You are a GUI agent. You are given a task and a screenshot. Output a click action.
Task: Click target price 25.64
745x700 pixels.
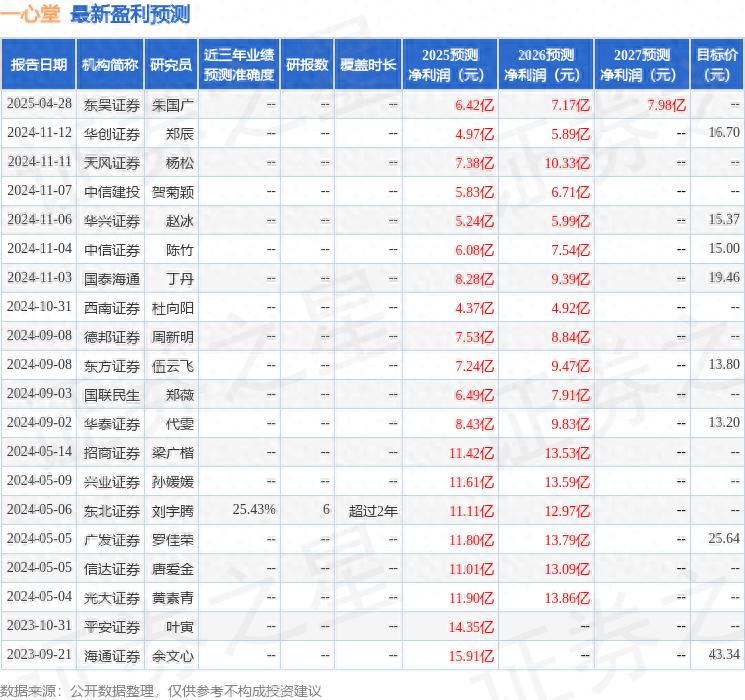pyautogui.click(x=724, y=538)
